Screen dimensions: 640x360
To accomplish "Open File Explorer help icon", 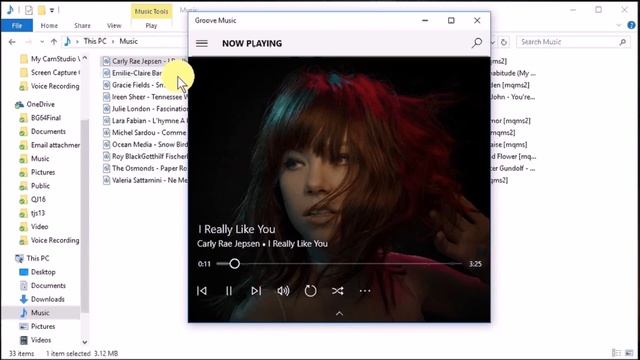I will [x=631, y=25].
